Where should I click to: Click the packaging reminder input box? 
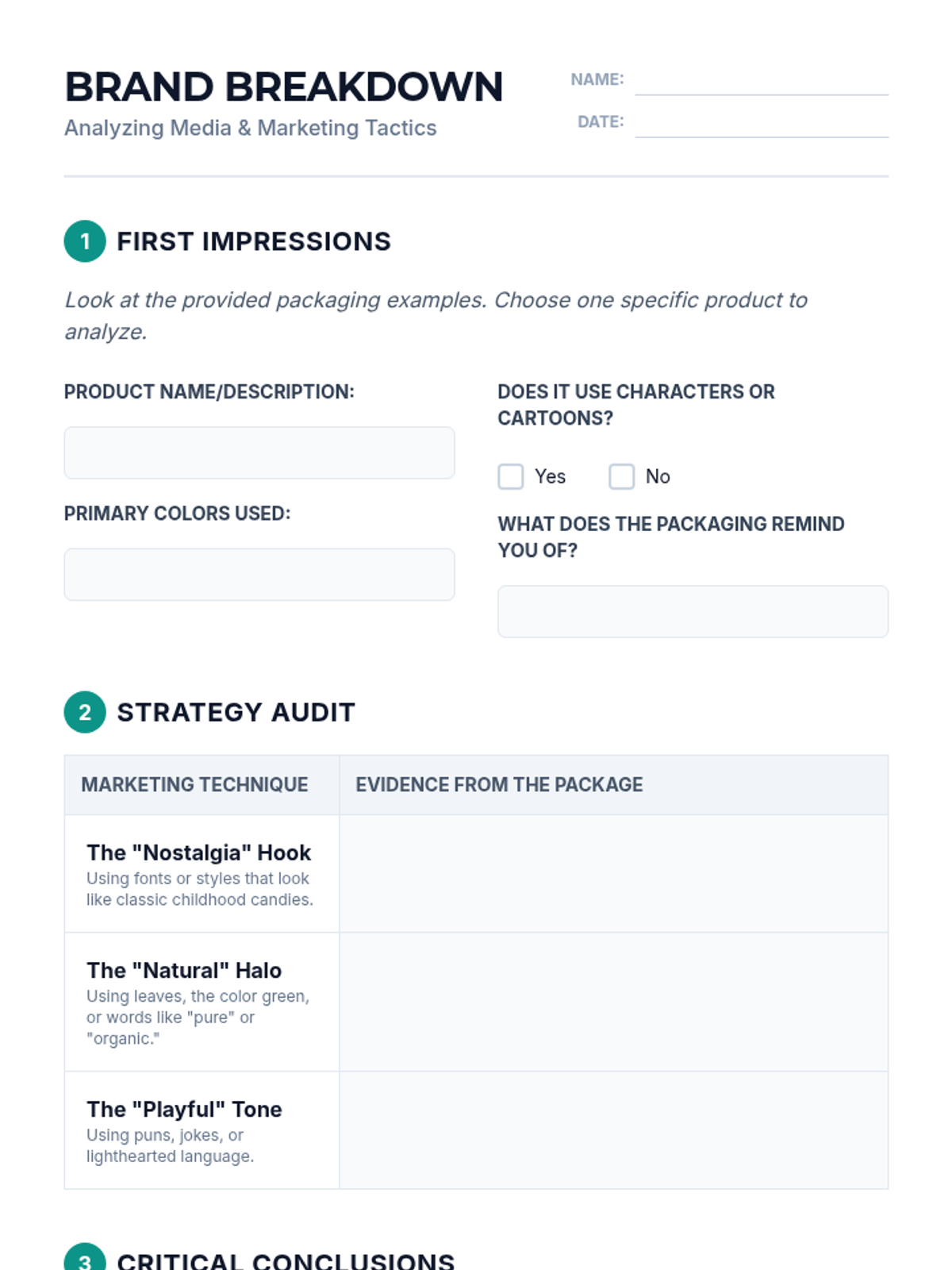click(x=693, y=611)
